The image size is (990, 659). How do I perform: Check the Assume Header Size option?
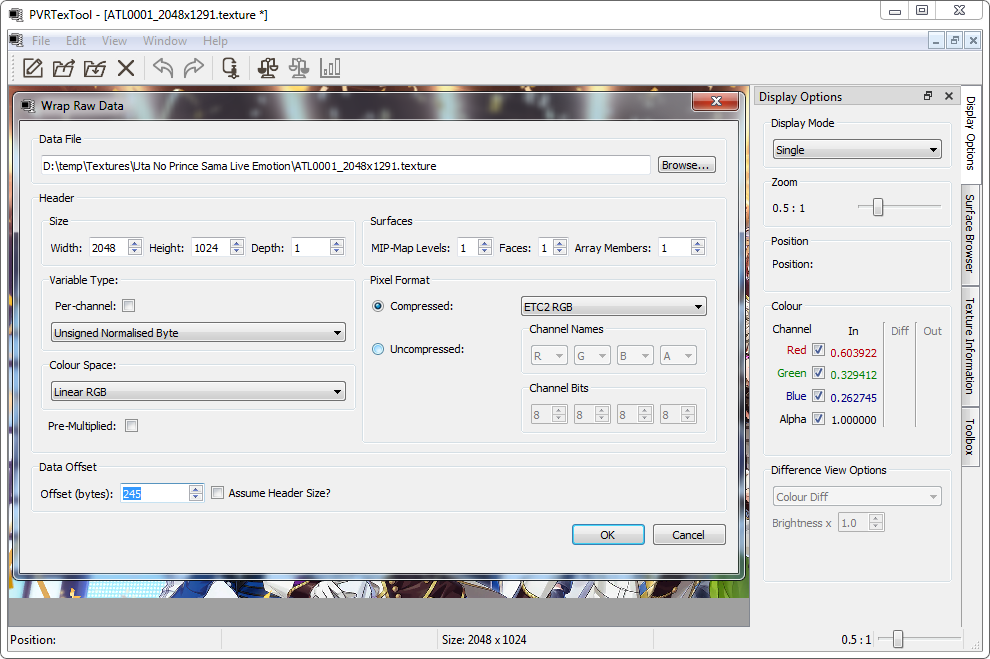point(217,492)
